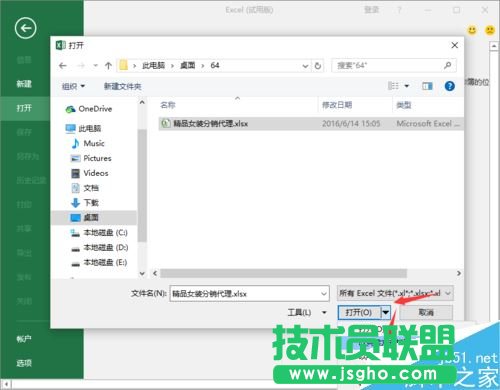Select OneDrive in navigation pane
The width and height of the screenshot is (500, 390).
pos(89,109)
